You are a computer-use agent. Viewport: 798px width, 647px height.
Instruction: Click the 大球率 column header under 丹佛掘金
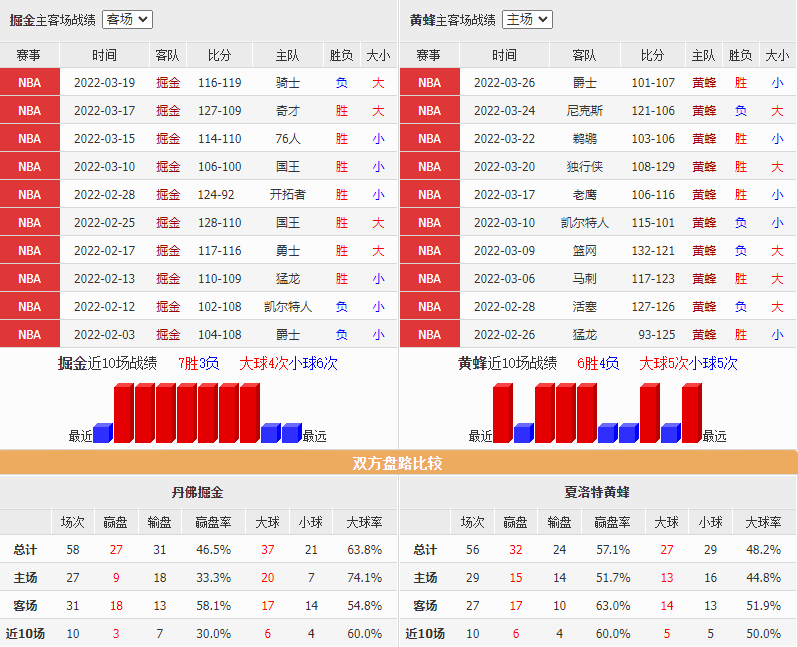364,522
